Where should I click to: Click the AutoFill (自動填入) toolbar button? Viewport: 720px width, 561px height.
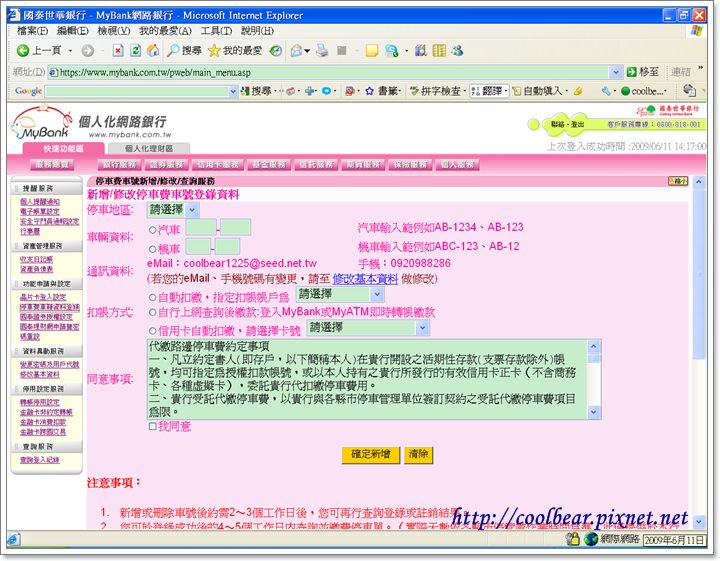540,91
